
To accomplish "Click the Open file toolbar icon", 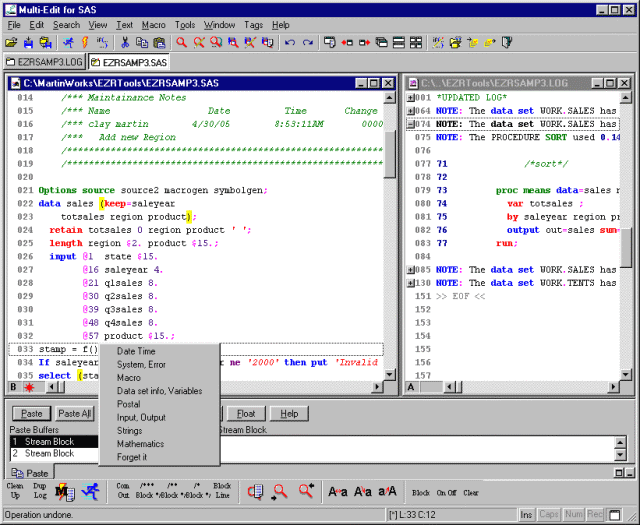I will pos(10,43).
